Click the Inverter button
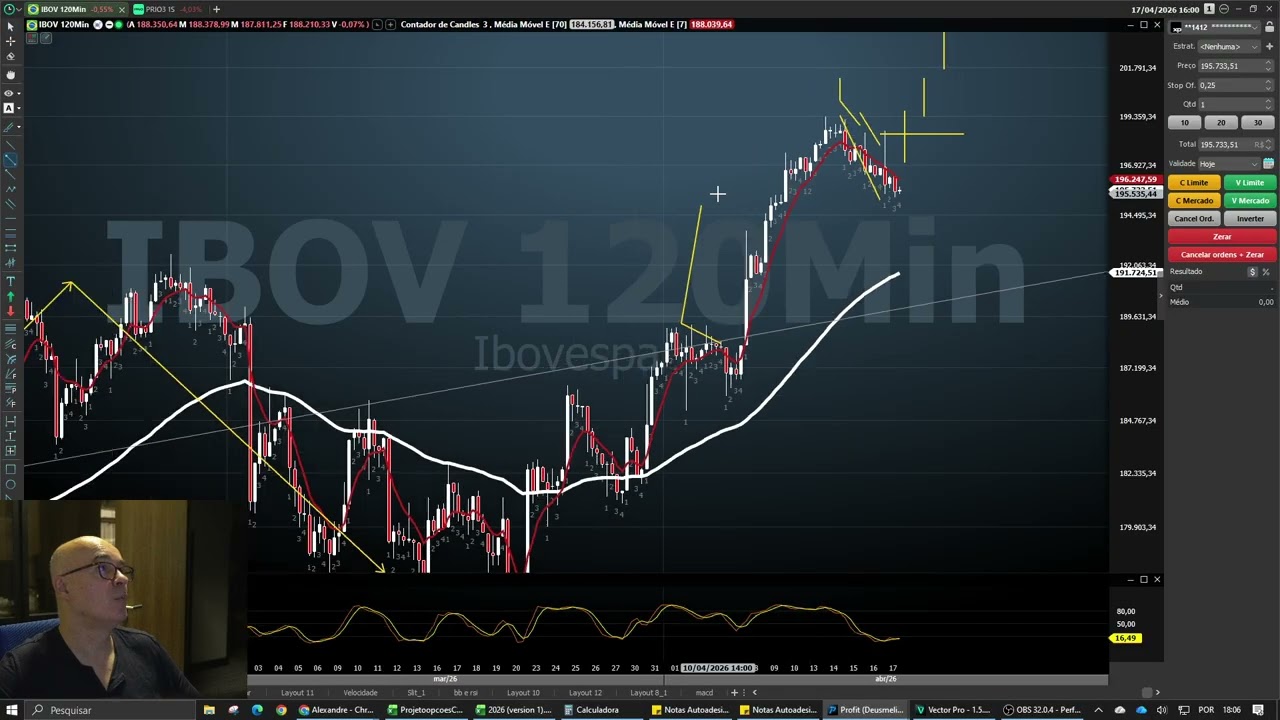 tap(1250, 219)
